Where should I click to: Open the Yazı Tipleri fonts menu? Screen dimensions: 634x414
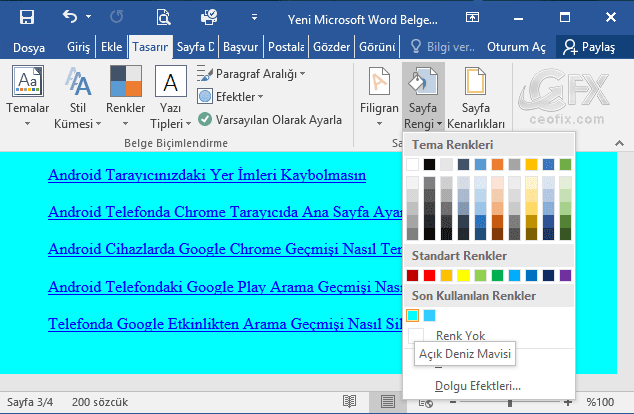pyautogui.click(x=170, y=96)
